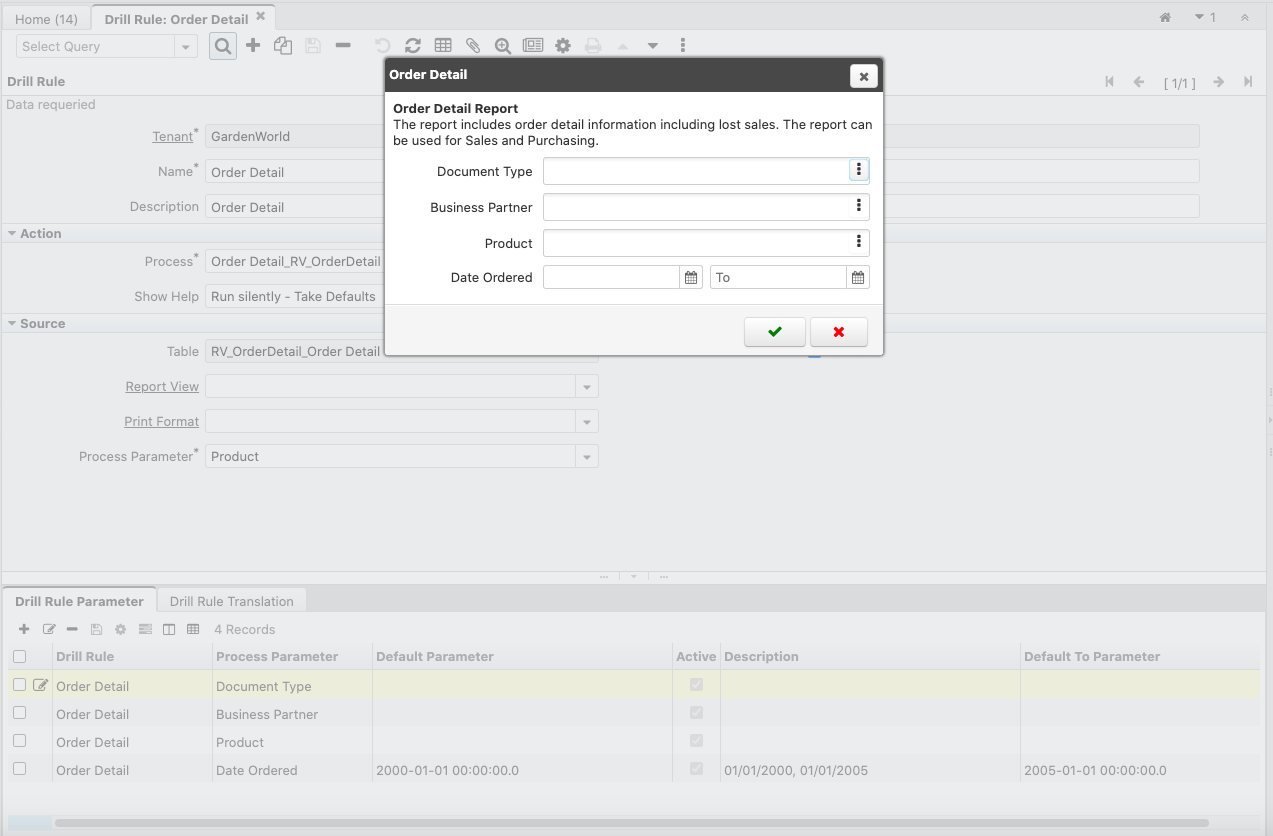1273x836 pixels.
Task: Click the Find record magnifier icon
Action: pos(223,46)
